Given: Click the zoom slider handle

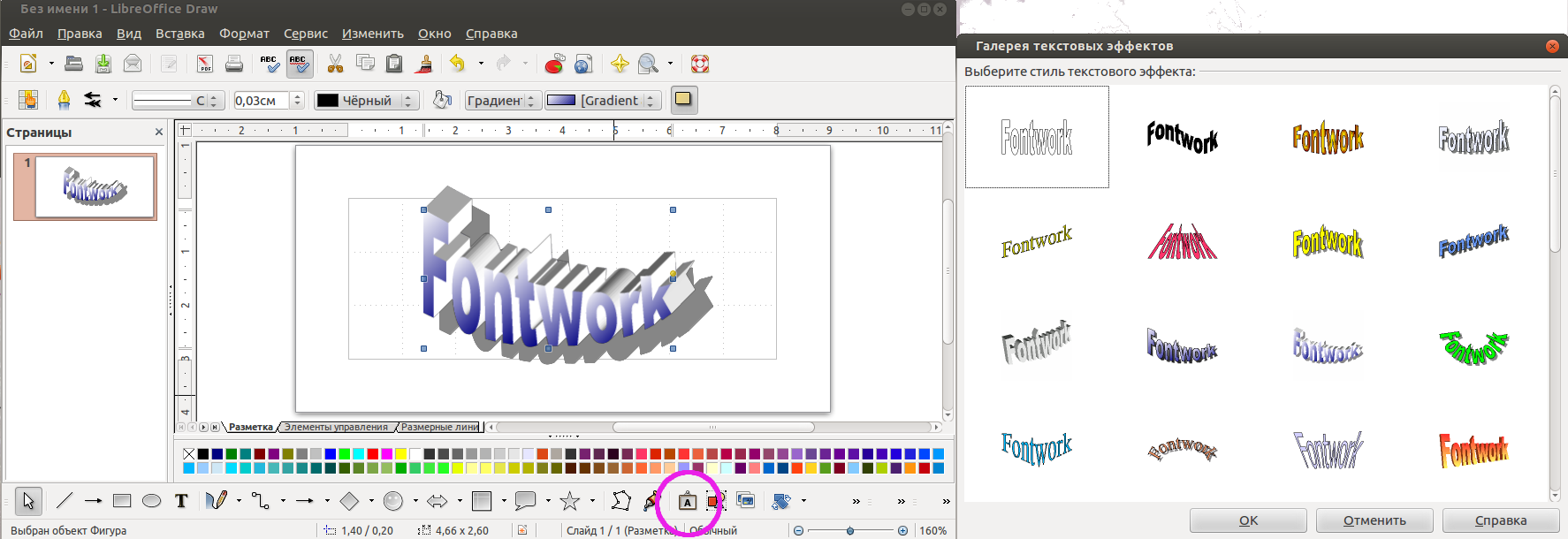Looking at the screenshot, I should (x=850, y=530).
